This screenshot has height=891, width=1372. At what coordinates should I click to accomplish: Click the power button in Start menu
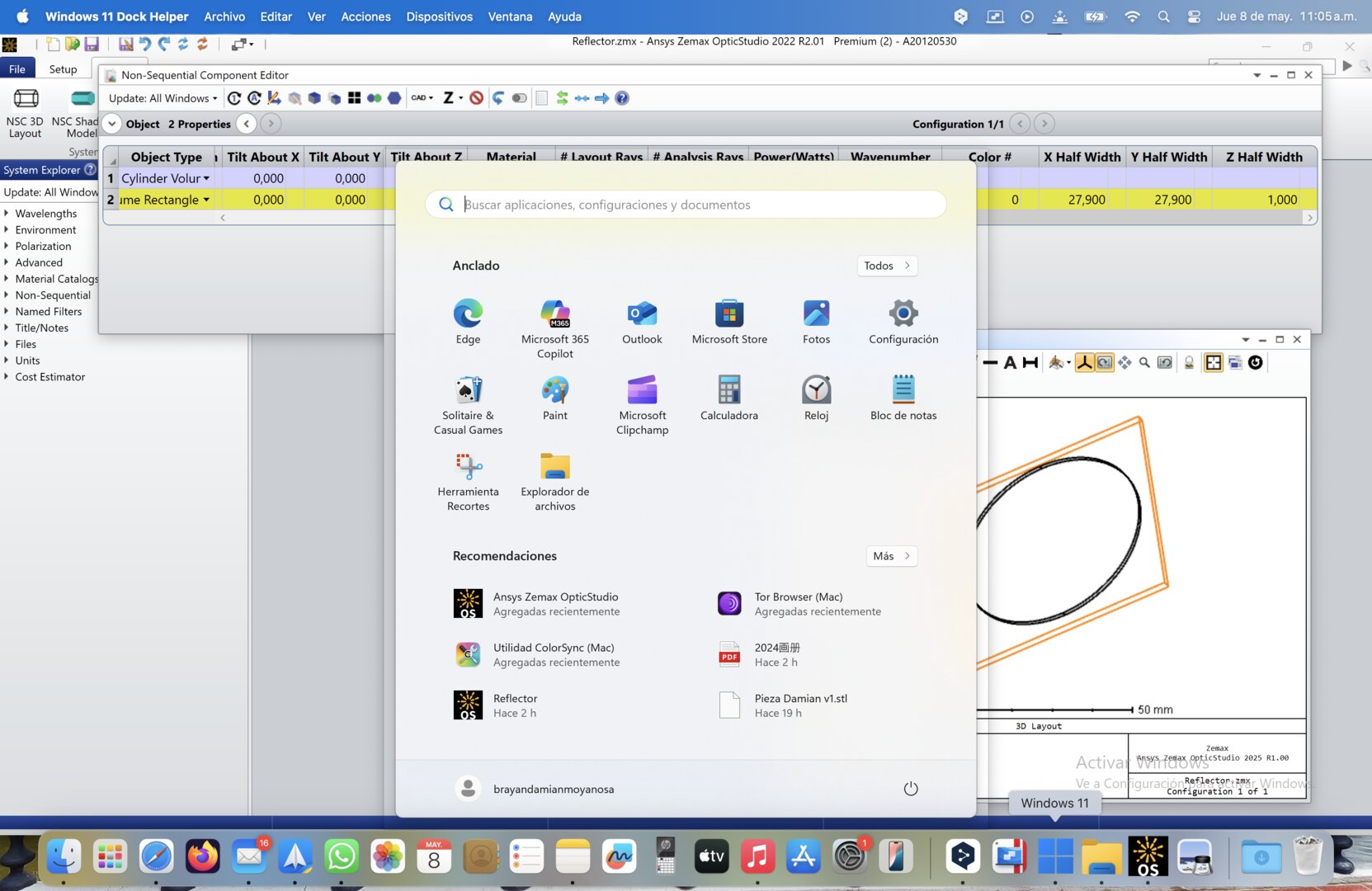pos(911,789)
